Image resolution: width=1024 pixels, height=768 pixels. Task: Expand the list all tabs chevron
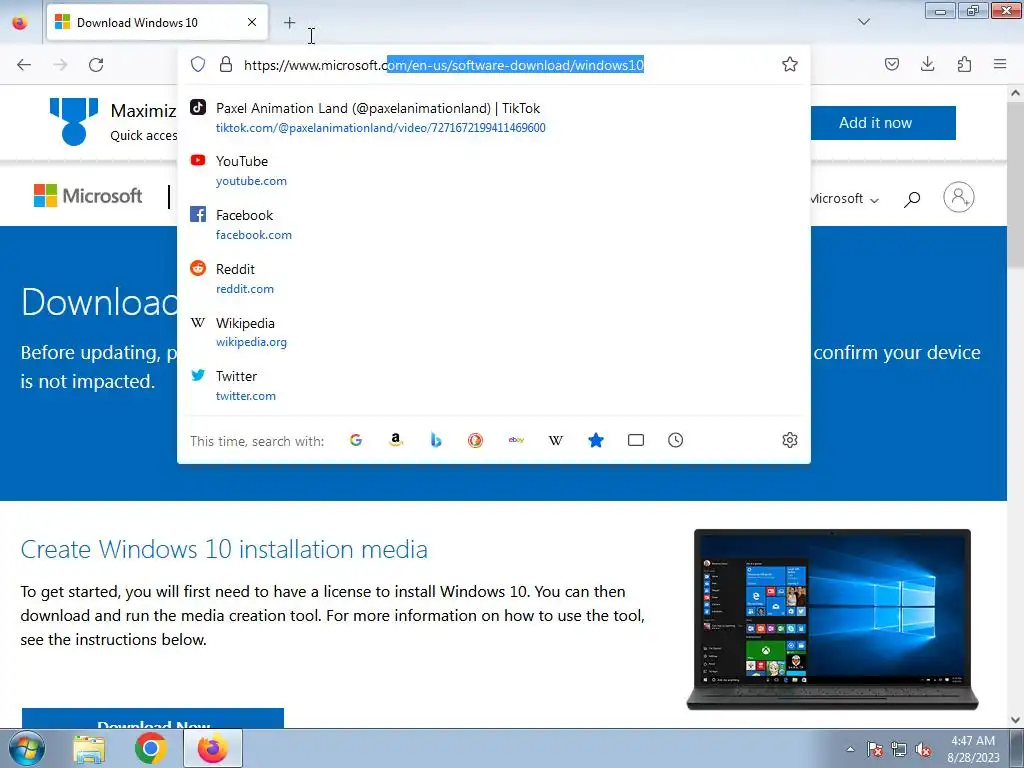click(x=864, y=22)
